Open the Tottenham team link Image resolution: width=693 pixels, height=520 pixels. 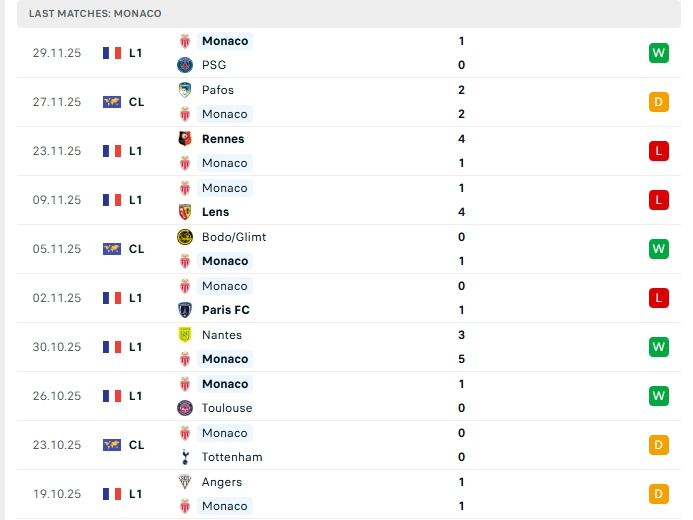pos(231,457)
